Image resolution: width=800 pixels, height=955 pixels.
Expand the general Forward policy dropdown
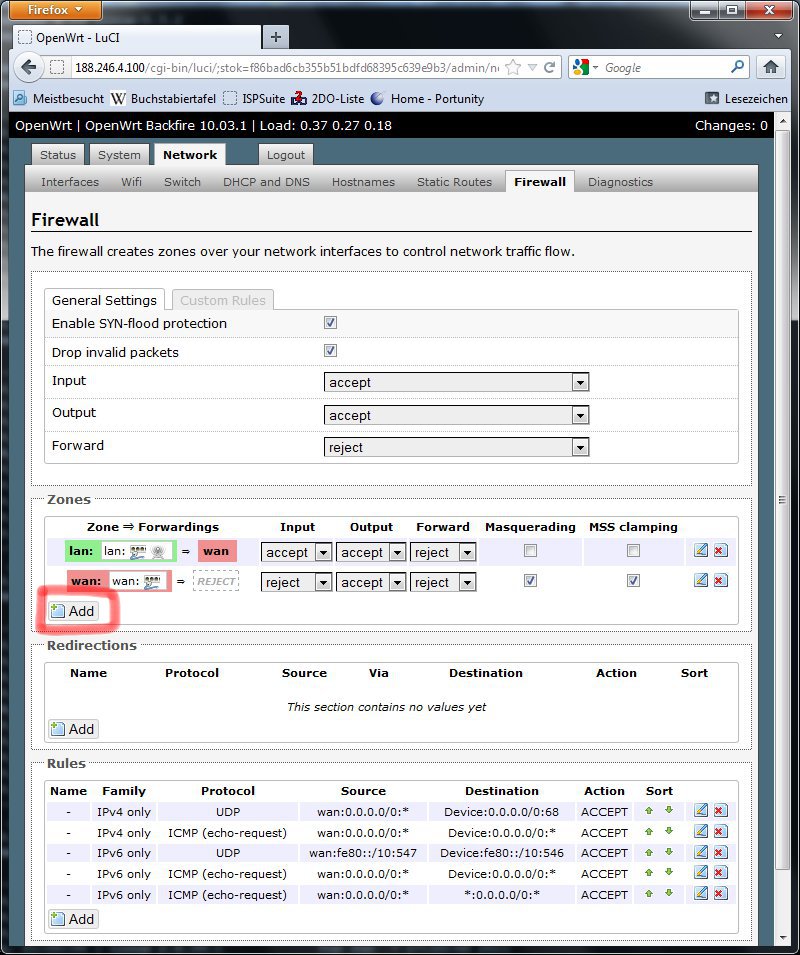[x=456, y=447]
